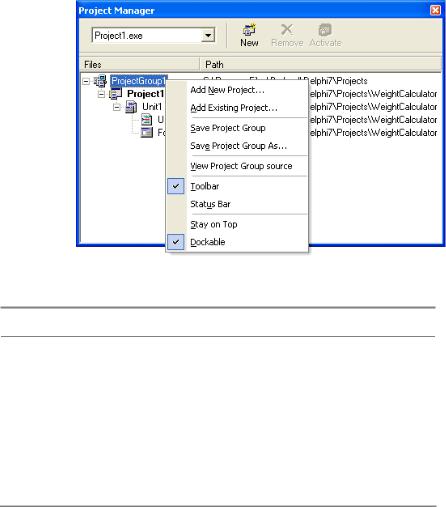This screenshot has height=507, width=446.
Task: Select the ProjectGroup1 tree item
Action: tap(138, 81)
